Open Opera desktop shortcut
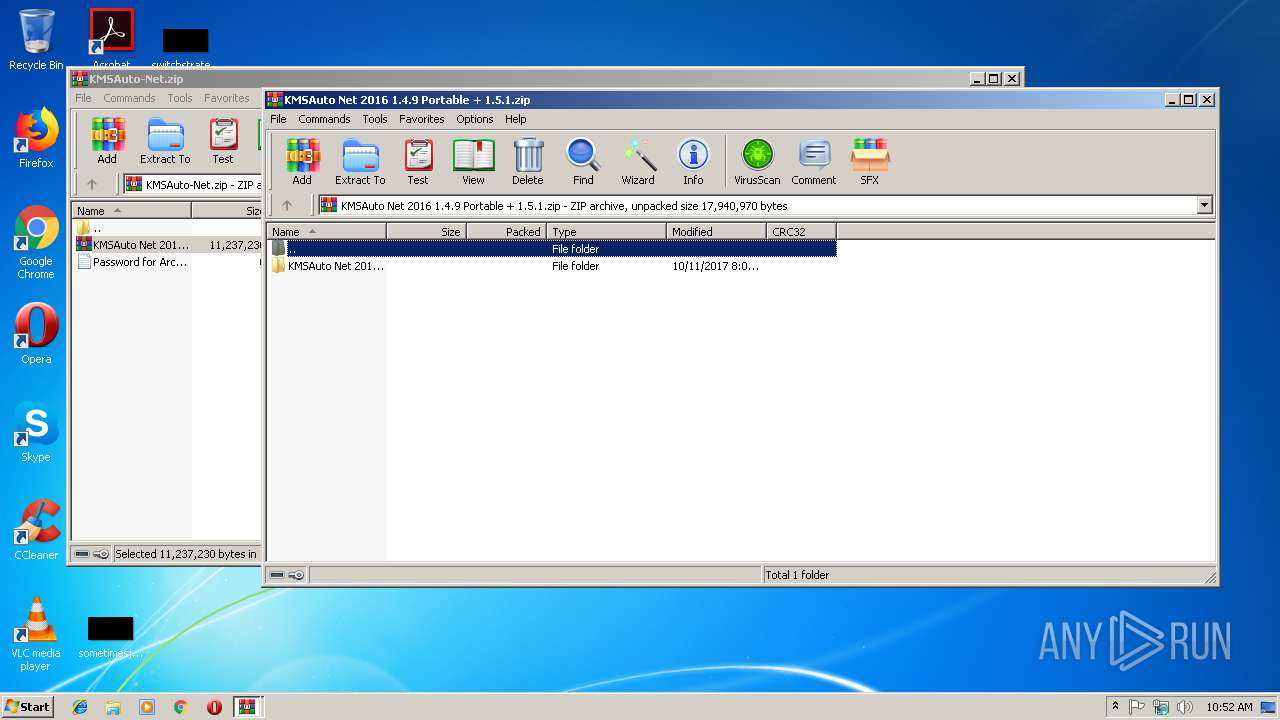 [x=36, y=334]
